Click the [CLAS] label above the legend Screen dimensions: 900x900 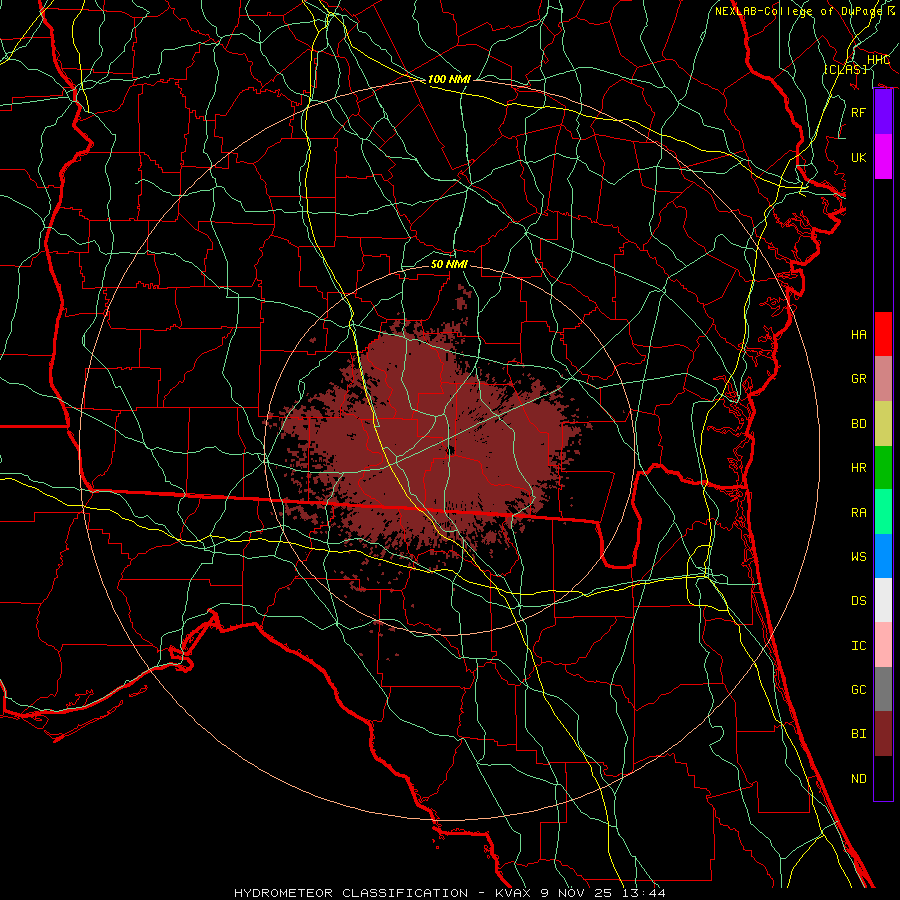click(x=845, y=69)
